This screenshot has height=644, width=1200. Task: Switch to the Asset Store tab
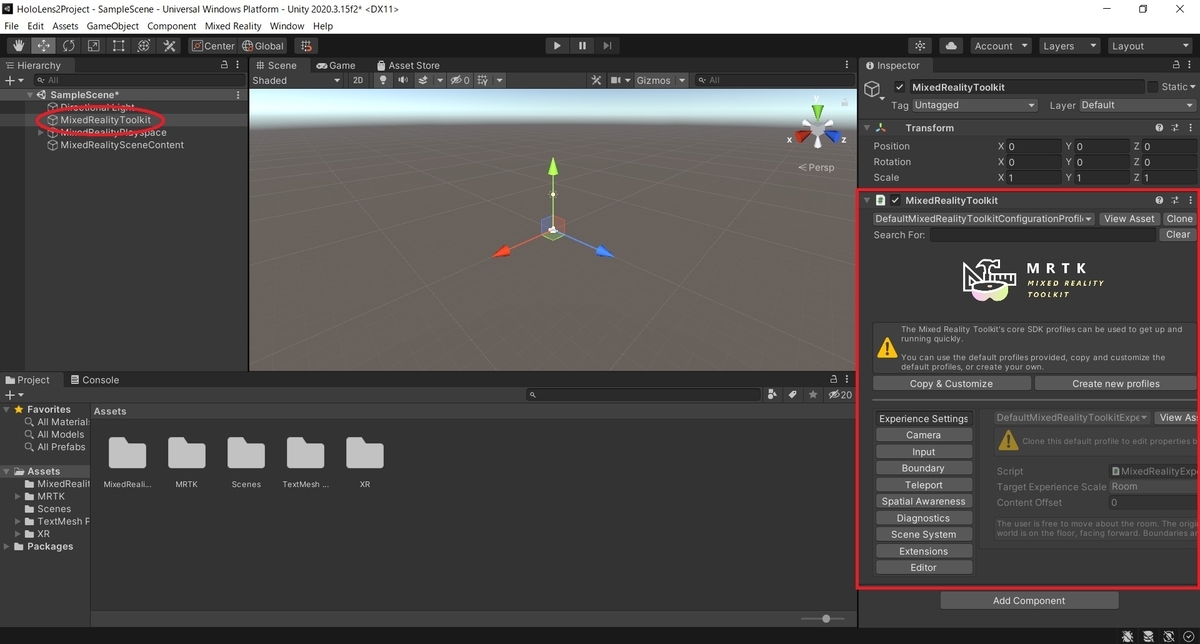point(407,65)
